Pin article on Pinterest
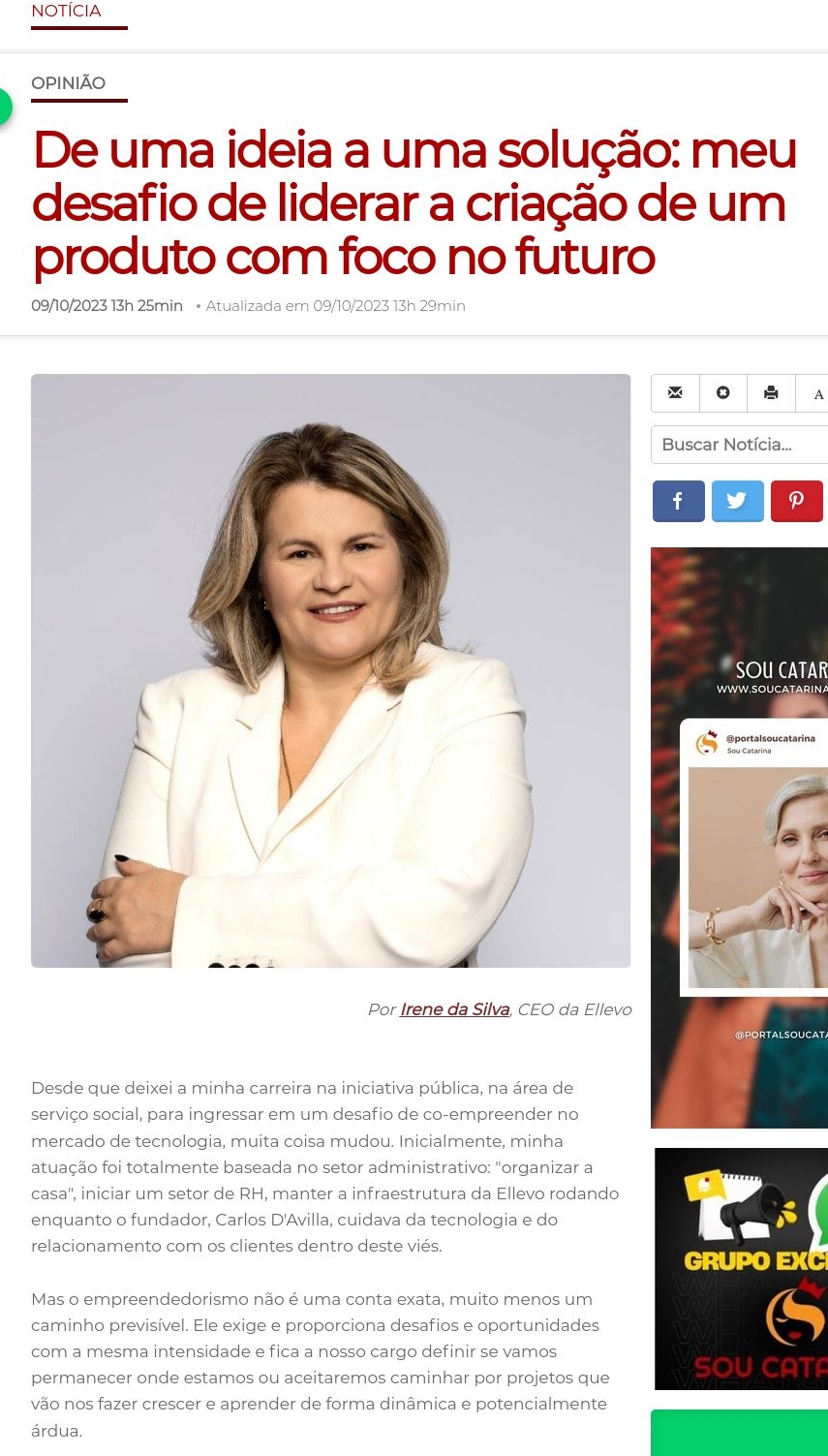Screen dimensions: 828x1456 (x=796, y=502)
